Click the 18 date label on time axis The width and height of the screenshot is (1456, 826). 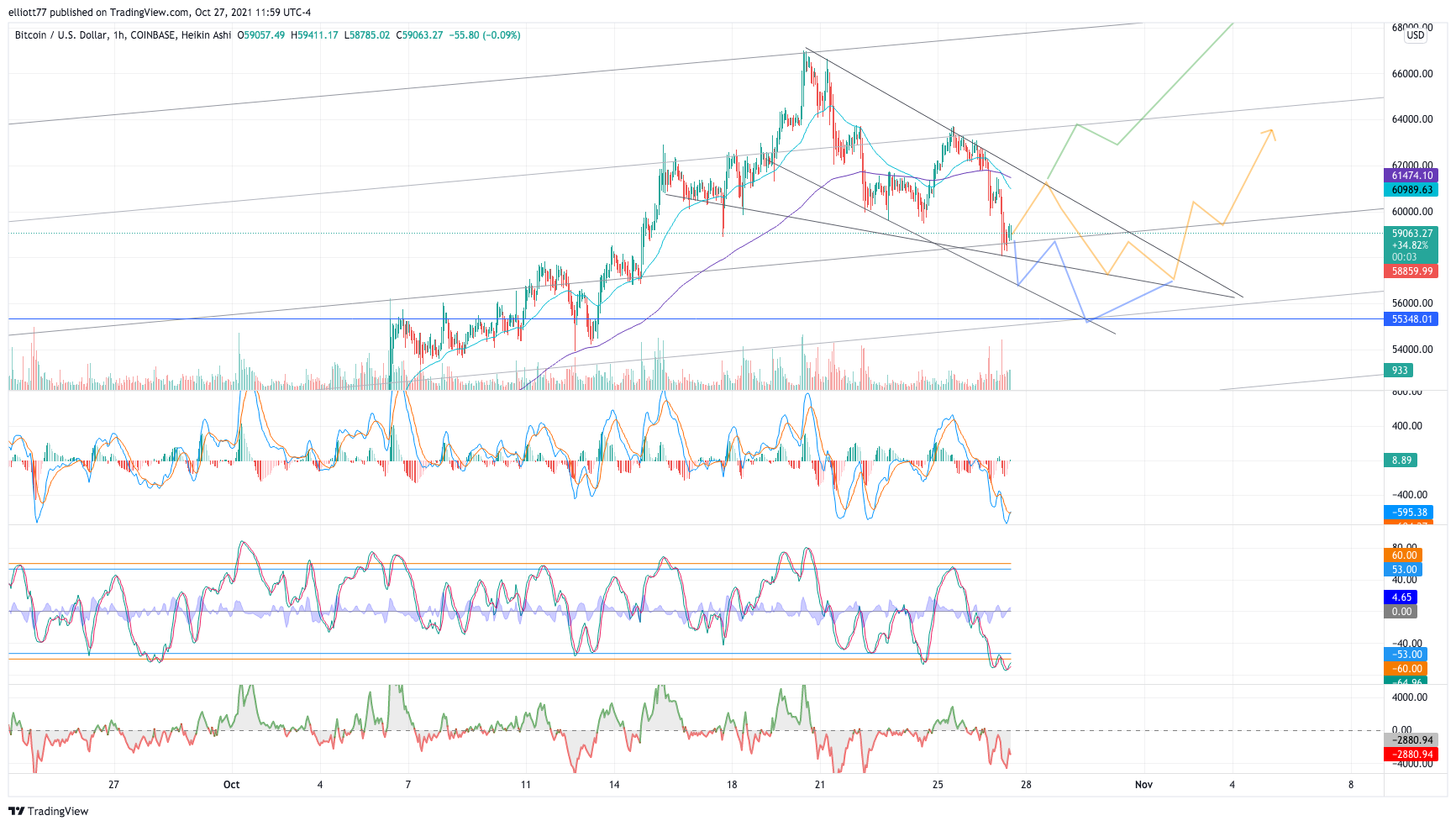(x=732, y=785)
